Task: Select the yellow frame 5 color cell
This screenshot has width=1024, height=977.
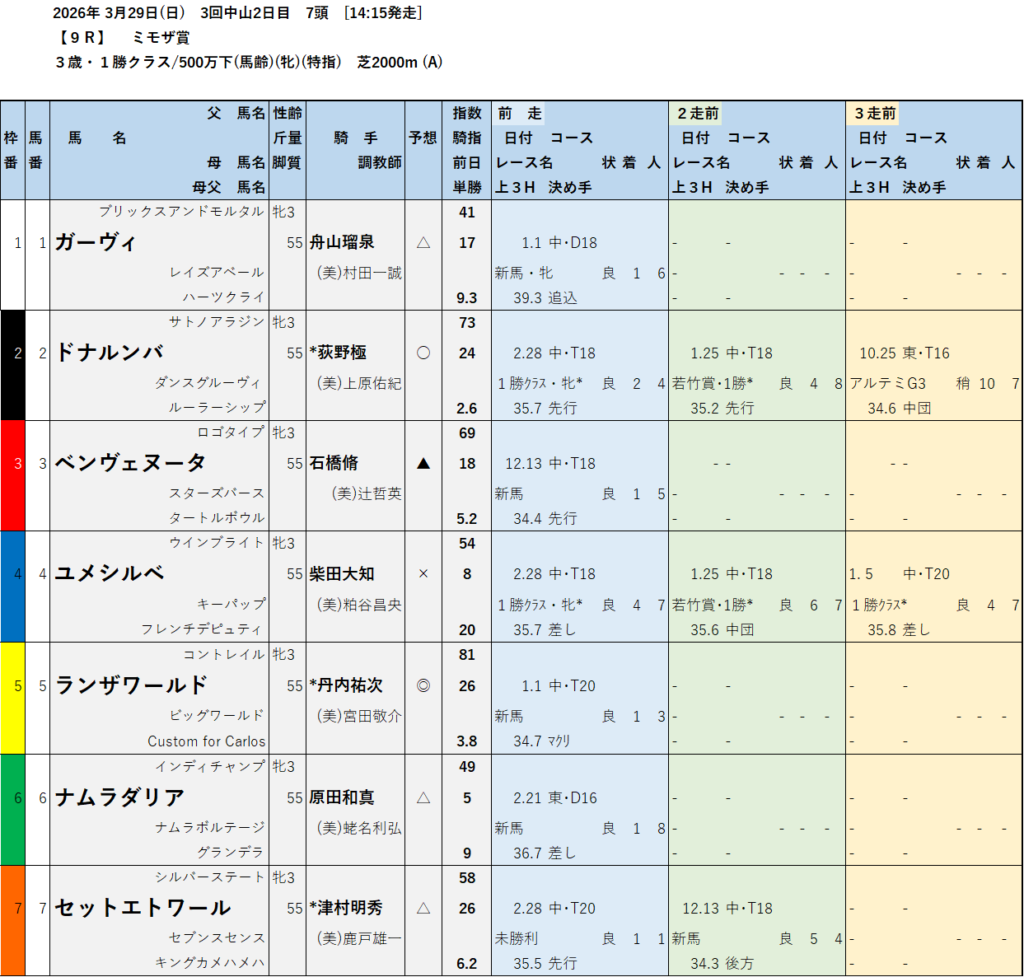Action: point(11,697)
